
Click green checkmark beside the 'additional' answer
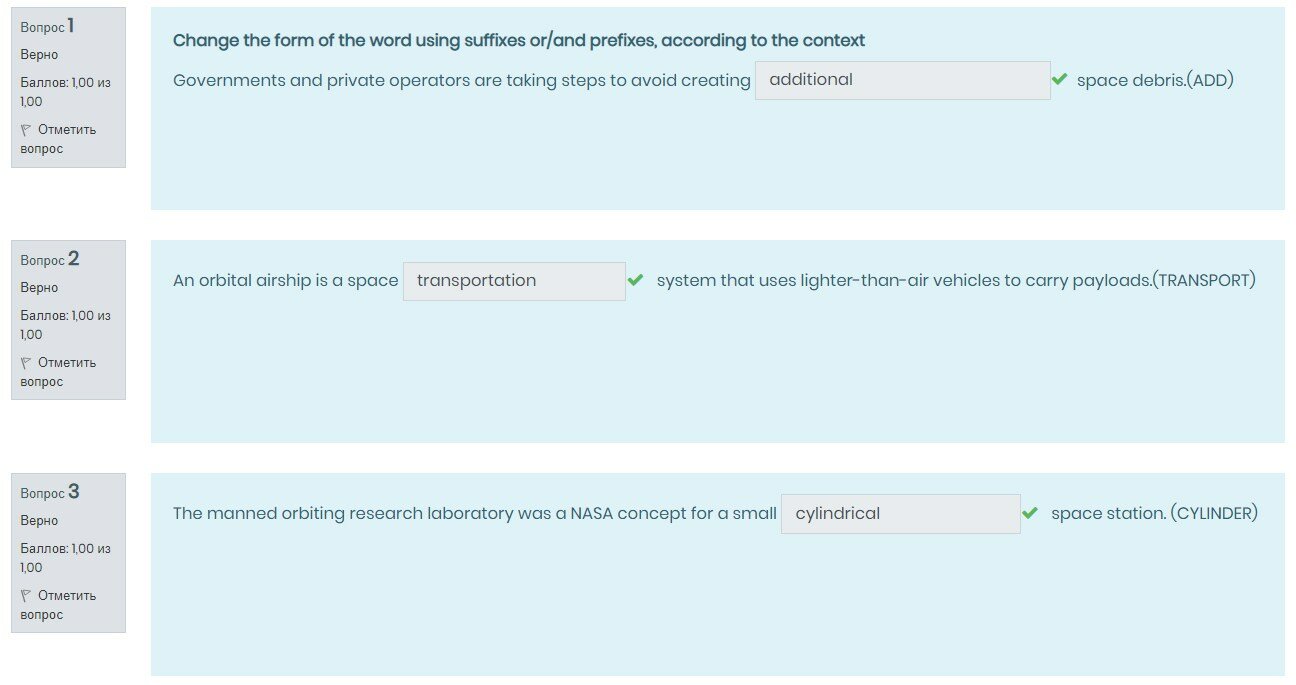(1060, 80)
